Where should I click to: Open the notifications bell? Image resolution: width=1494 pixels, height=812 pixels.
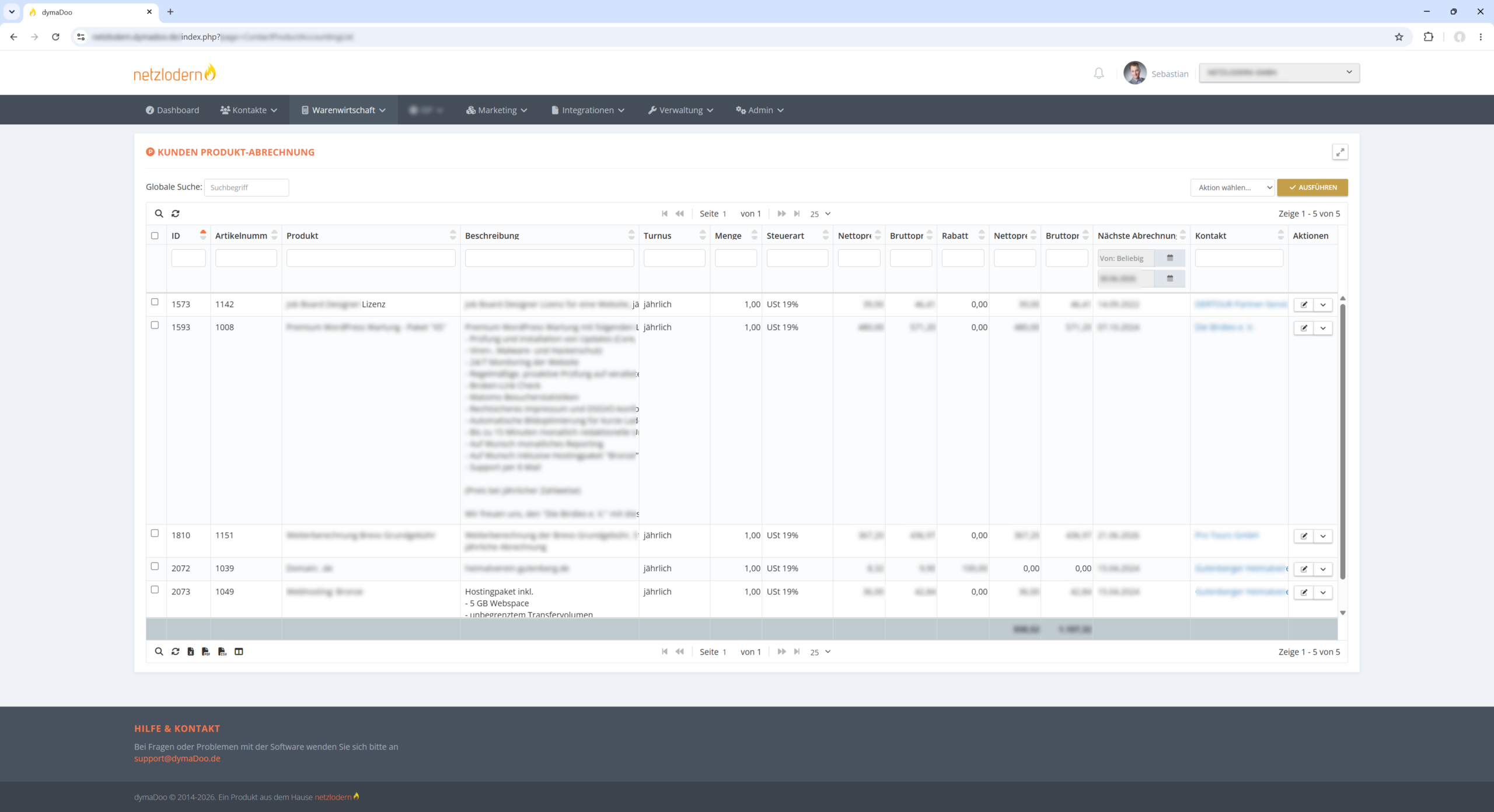pos(1099,73)
